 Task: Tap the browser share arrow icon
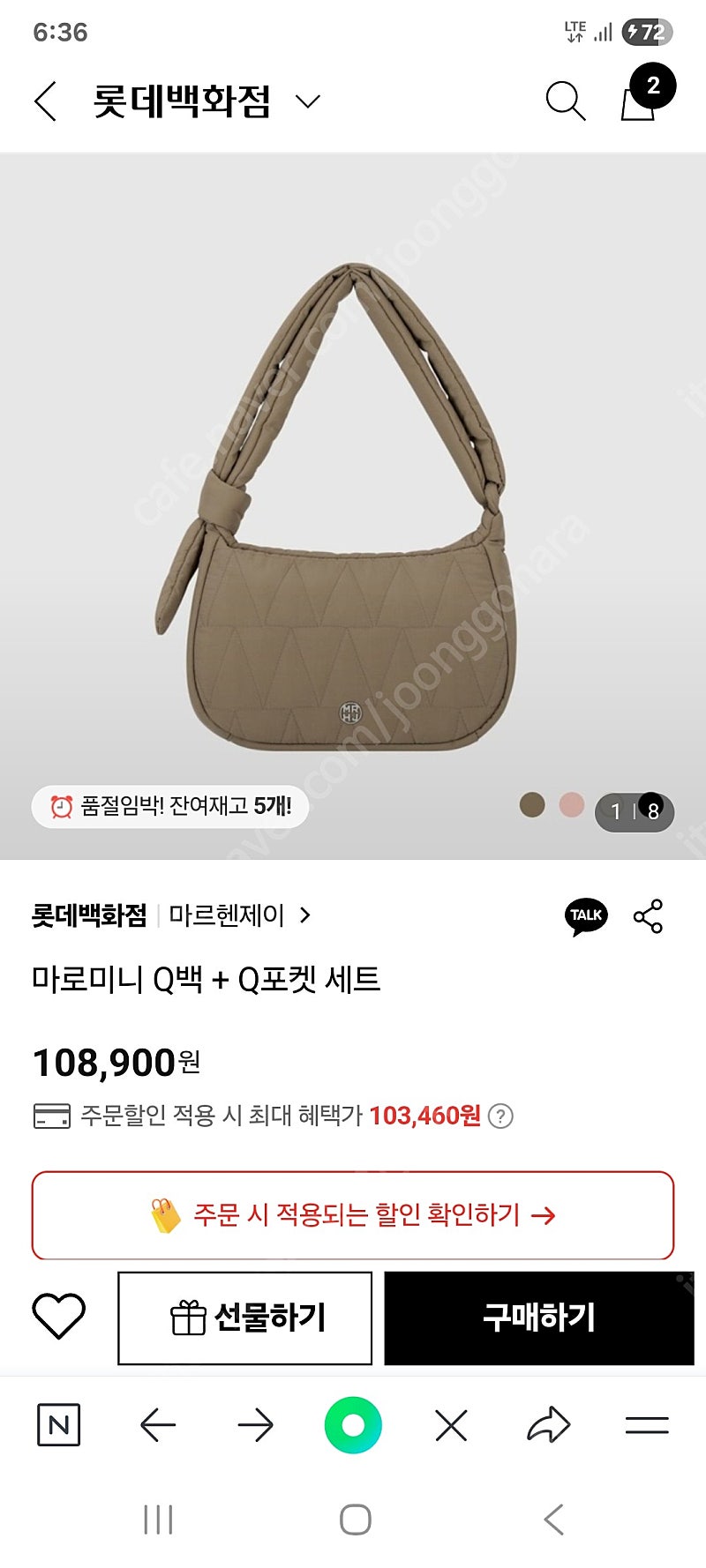548,1424
